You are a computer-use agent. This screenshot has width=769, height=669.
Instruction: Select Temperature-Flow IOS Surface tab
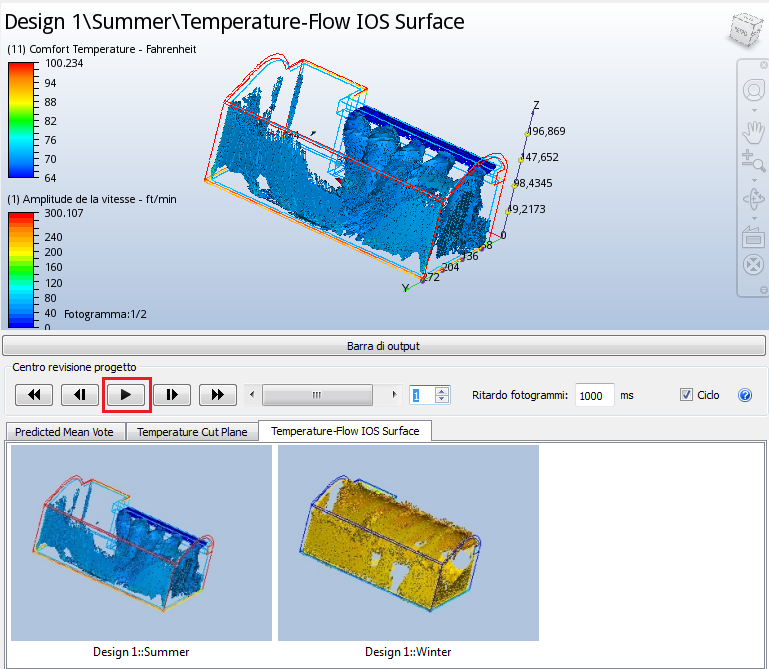click(345, 431)
